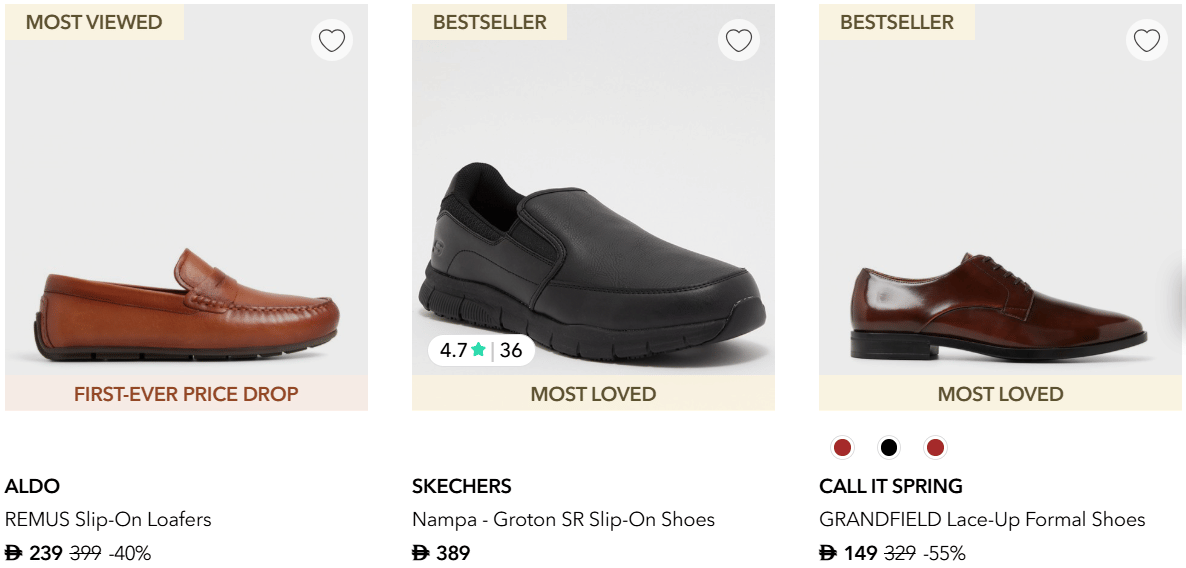This screenshot has height=568, width=1186.
Task: Click the heart icon on Skechers shoe
Action: [x=738, y=41]
